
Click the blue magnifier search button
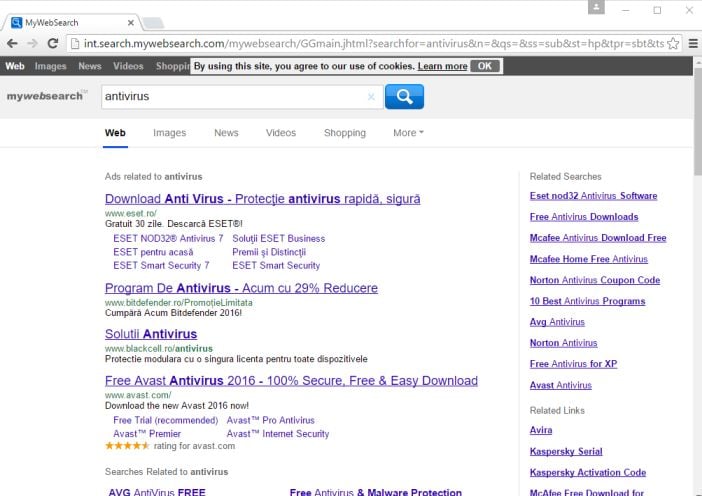point(404,97)
